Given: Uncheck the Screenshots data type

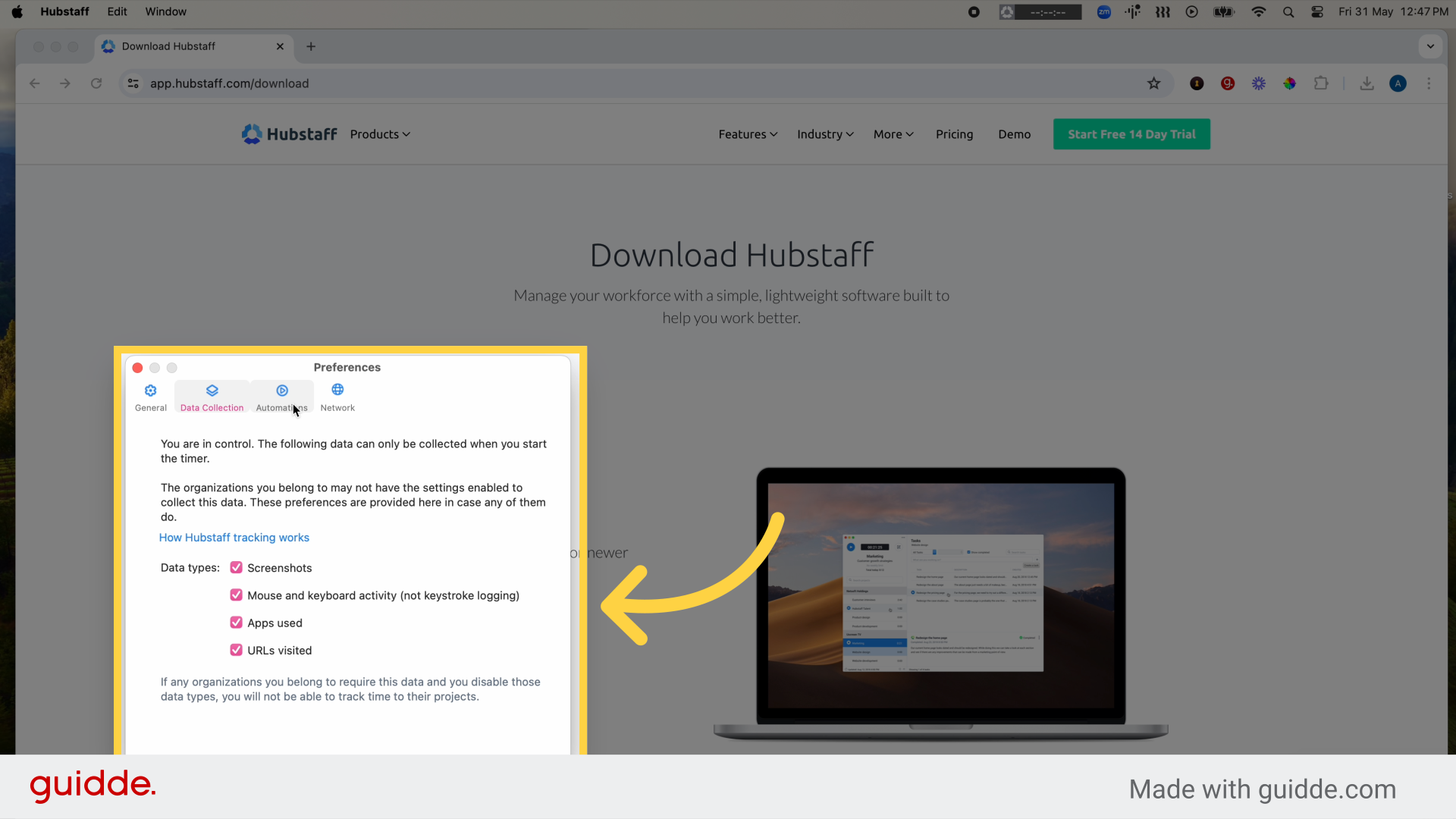Looking at the screenshot, I should pos(235,567).
